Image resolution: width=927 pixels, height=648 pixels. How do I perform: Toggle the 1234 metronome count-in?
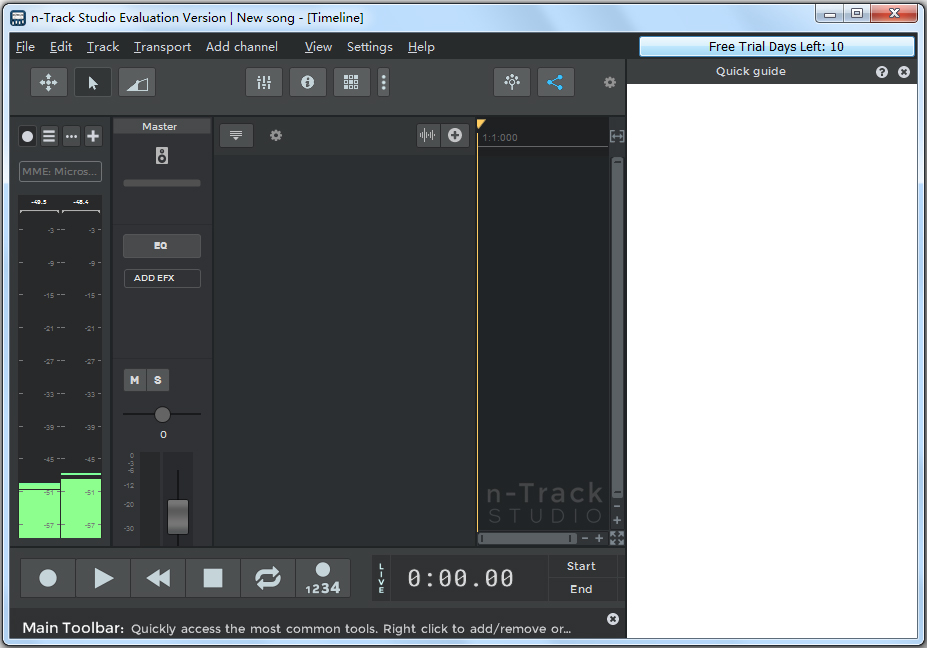(323, 578)
